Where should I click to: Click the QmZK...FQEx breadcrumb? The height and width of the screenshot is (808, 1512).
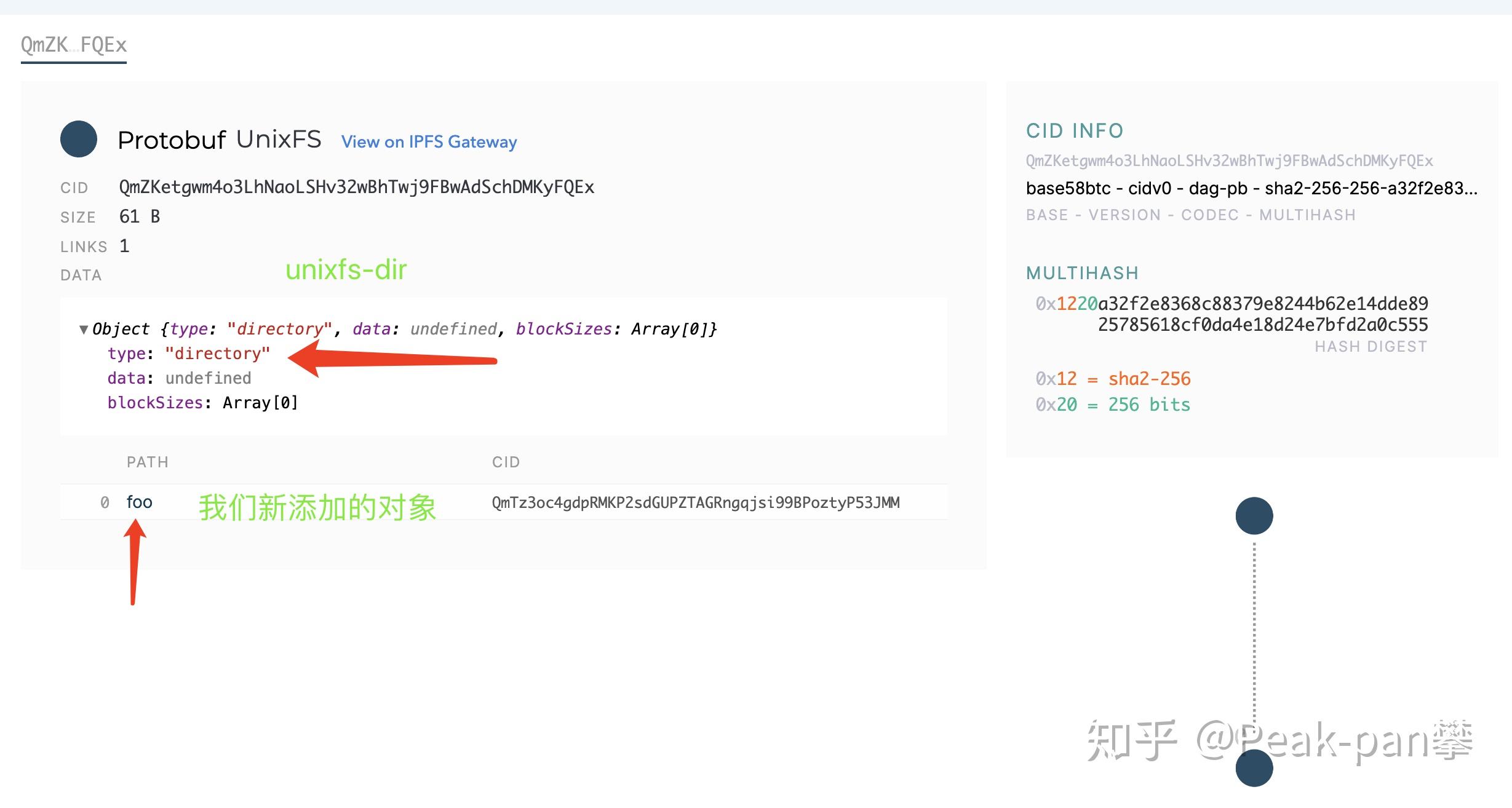pyautogui.click(x=73, y=44)
